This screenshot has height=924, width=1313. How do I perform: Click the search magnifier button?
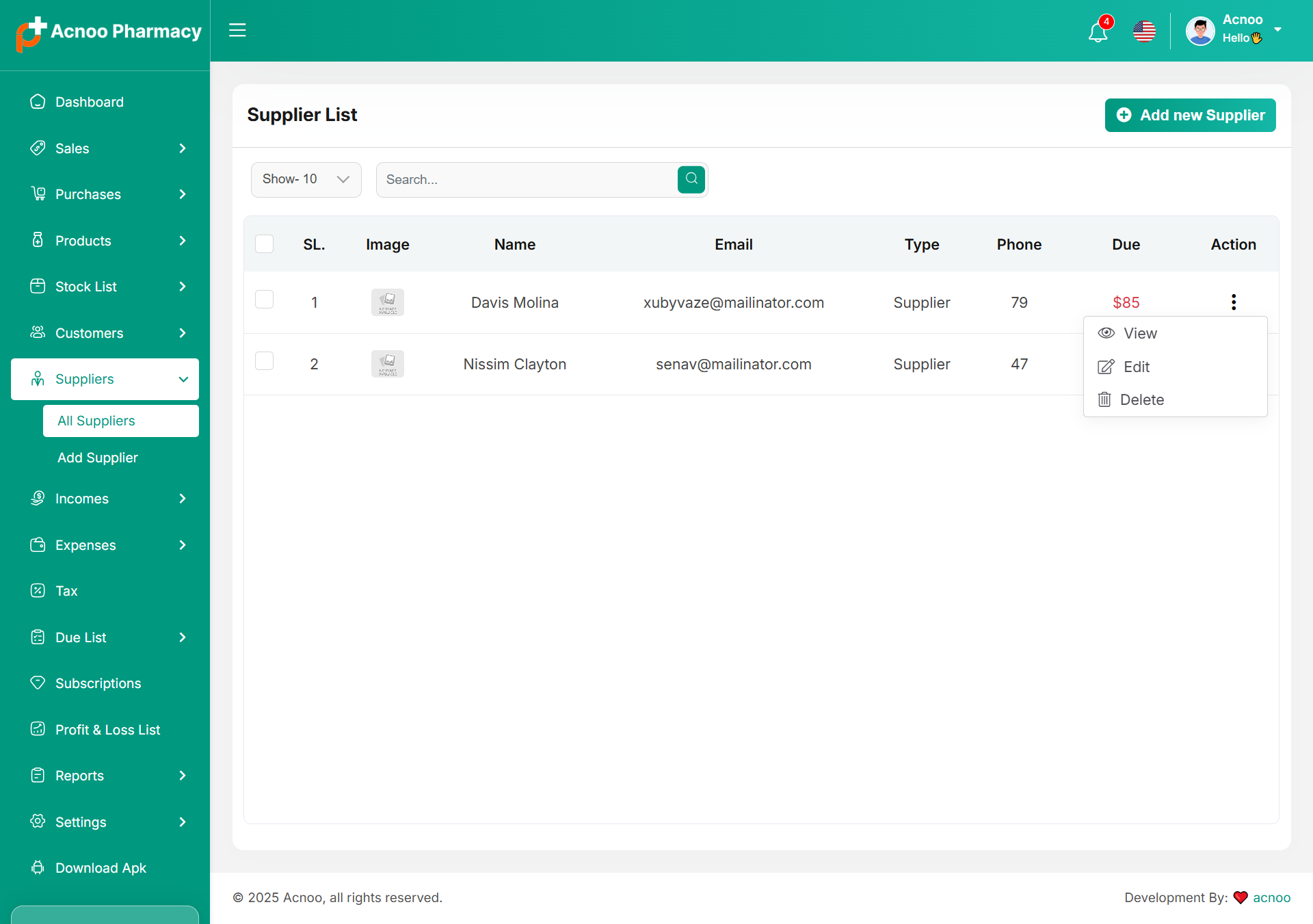point(691,179)
